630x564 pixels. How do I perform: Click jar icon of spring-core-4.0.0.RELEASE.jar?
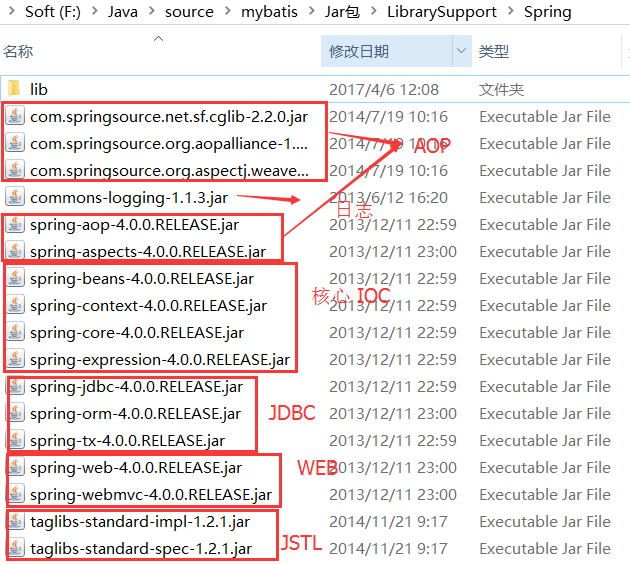coord(15,332)
